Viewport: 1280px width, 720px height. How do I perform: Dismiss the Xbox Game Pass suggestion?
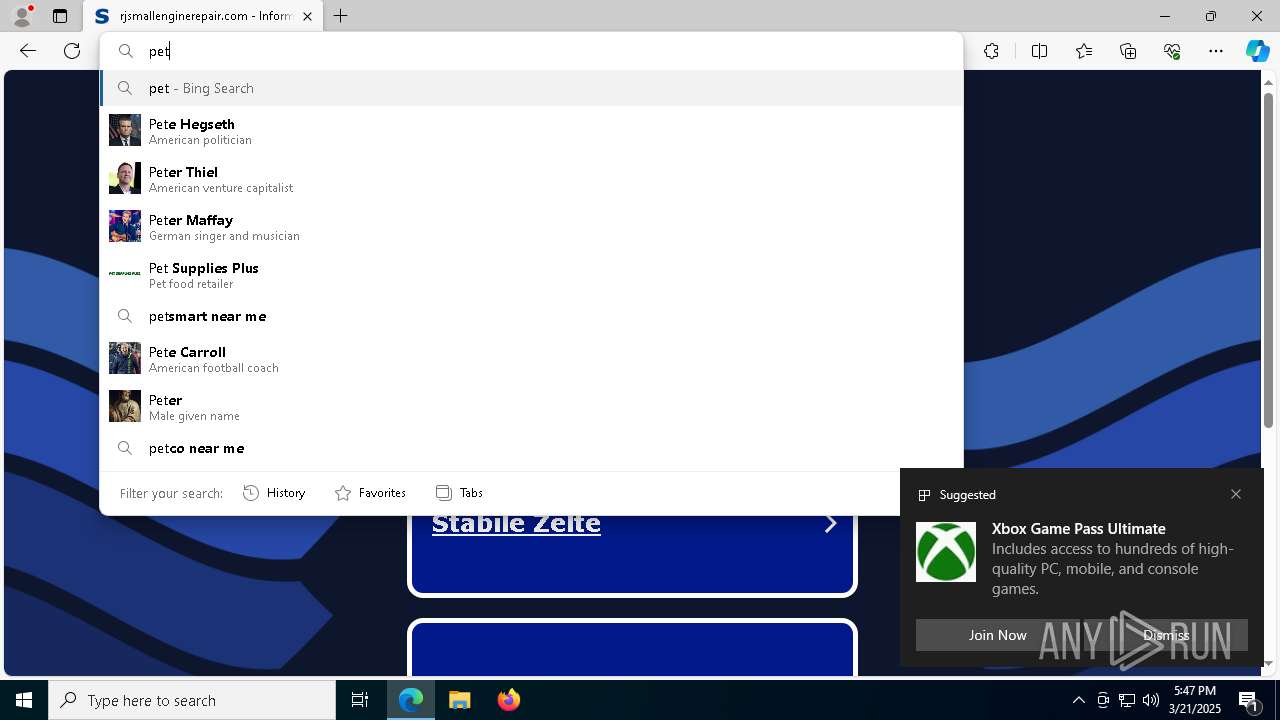[1166, 635]
